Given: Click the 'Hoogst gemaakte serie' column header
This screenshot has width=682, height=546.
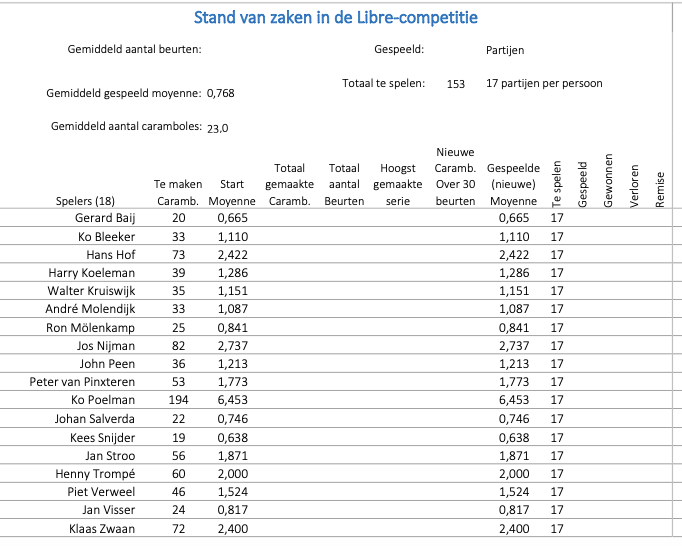Looking at the screenshot, I should (x=398, y=184).
